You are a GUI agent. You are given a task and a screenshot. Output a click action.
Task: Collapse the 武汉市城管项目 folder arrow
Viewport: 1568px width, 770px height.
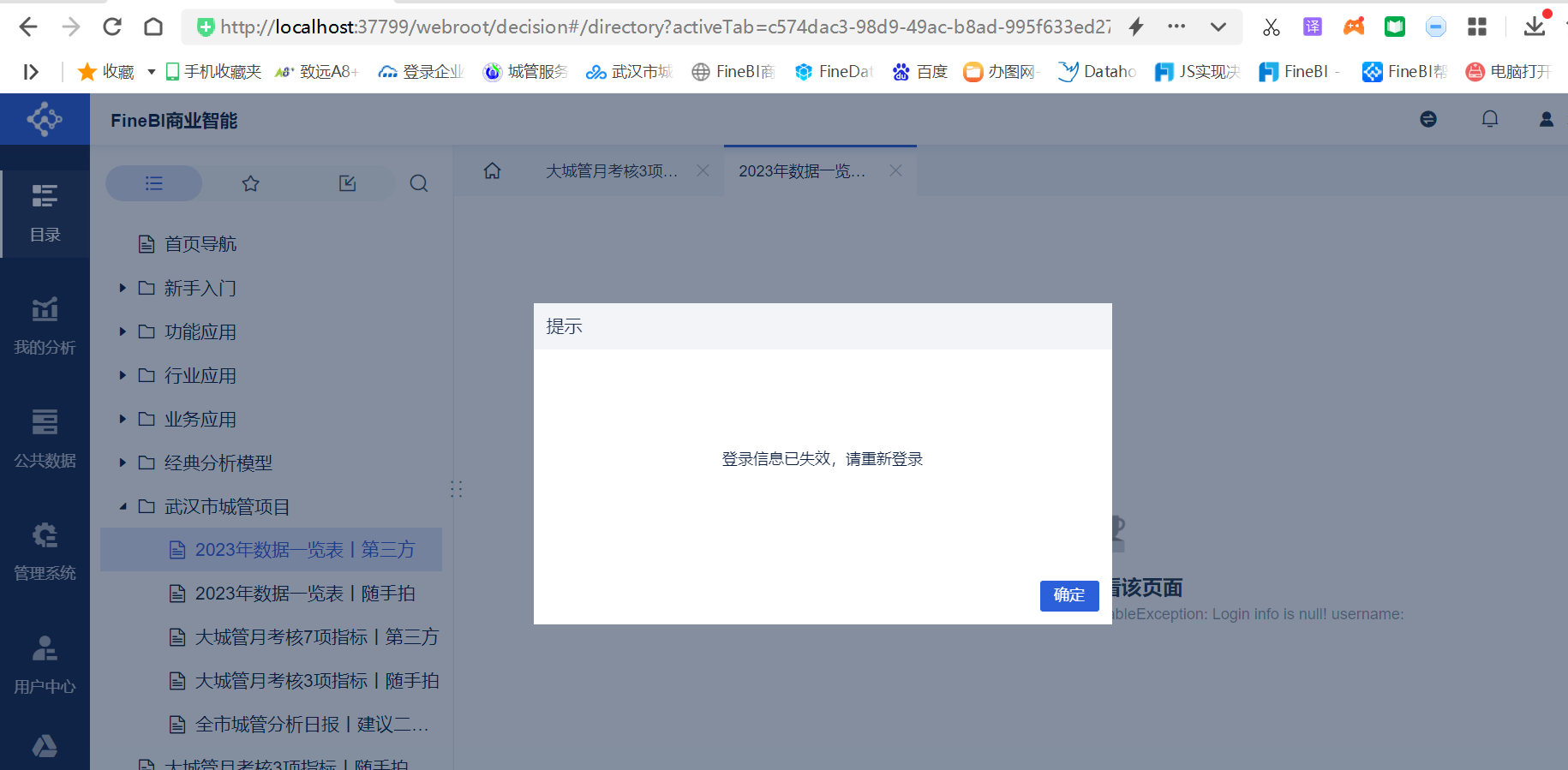coord(123,506)
